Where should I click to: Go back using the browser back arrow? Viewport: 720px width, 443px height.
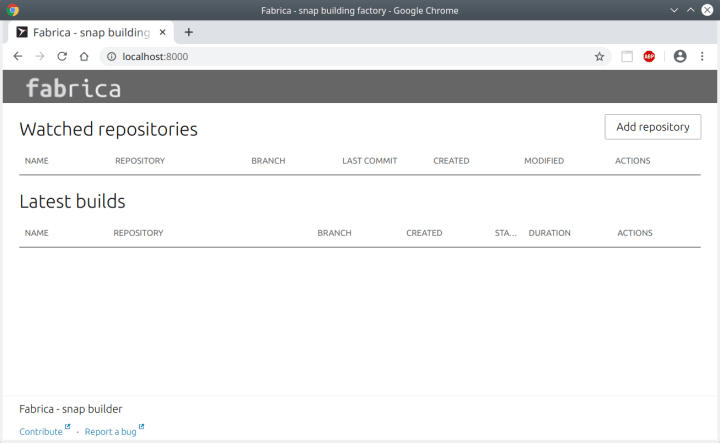[18, 56]
